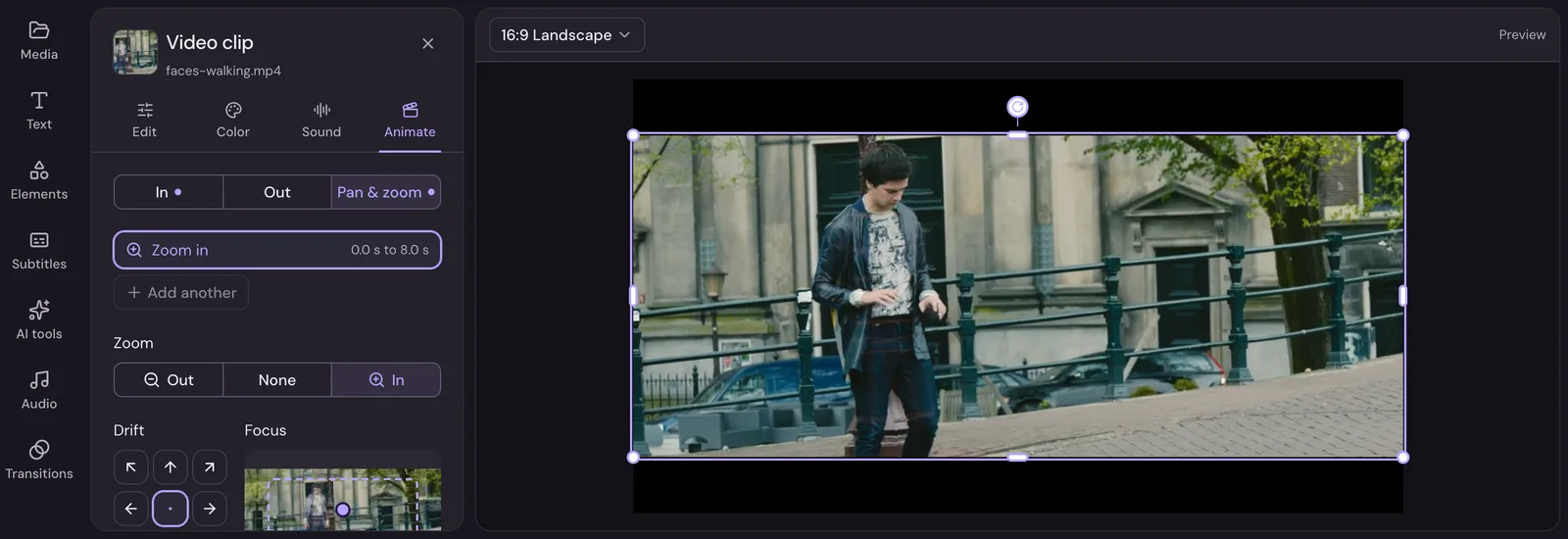Click the bottom-right corner resize handle
Viewport: 1568px width, 539px height.
[x=1402, y=457]
